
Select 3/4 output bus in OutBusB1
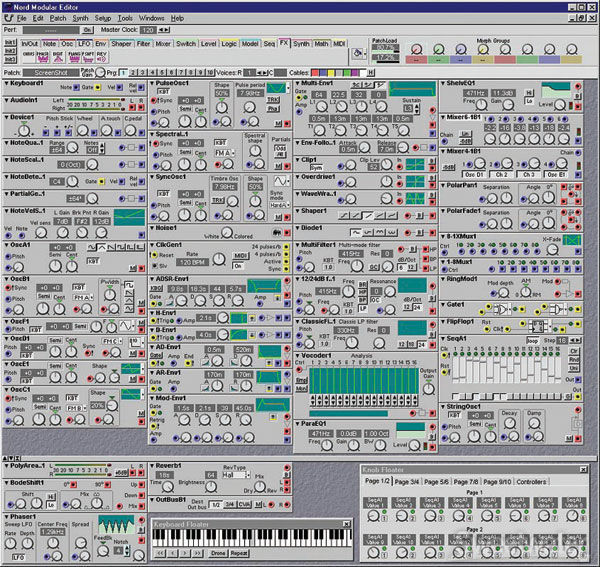(229, 505)
